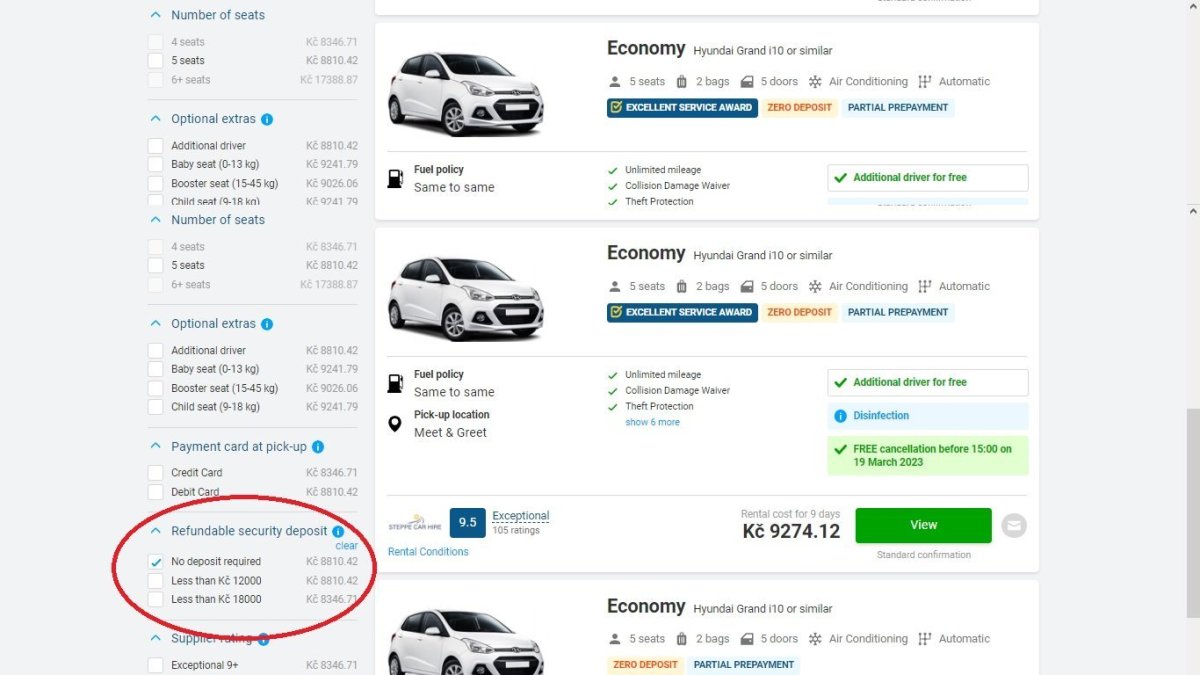Click the Disinfection info icon
This screenshot has width=1200, height=675.
click(840, 415)
